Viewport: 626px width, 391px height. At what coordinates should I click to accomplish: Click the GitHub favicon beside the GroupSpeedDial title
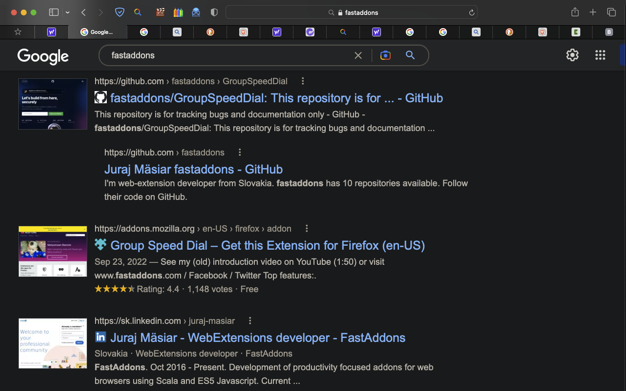pyautogui.click(x=101, y=97)
